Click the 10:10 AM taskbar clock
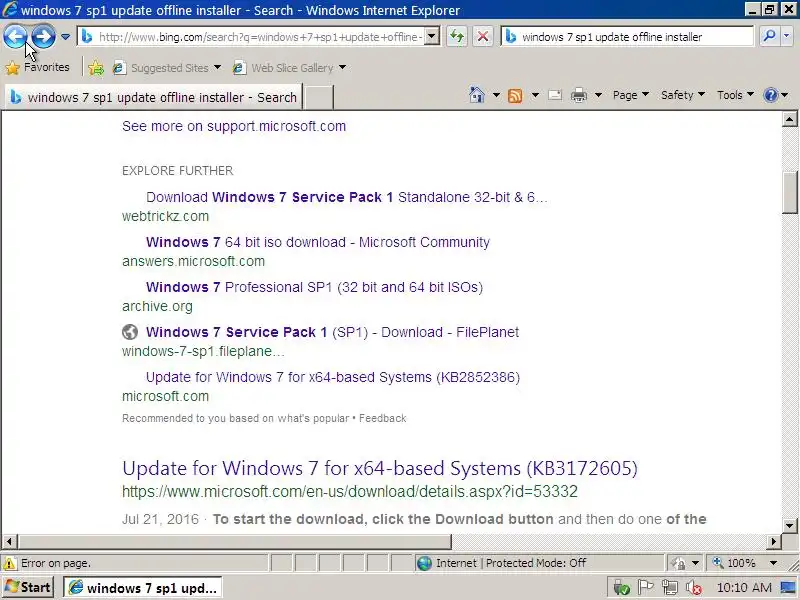 tap(744, 588)
